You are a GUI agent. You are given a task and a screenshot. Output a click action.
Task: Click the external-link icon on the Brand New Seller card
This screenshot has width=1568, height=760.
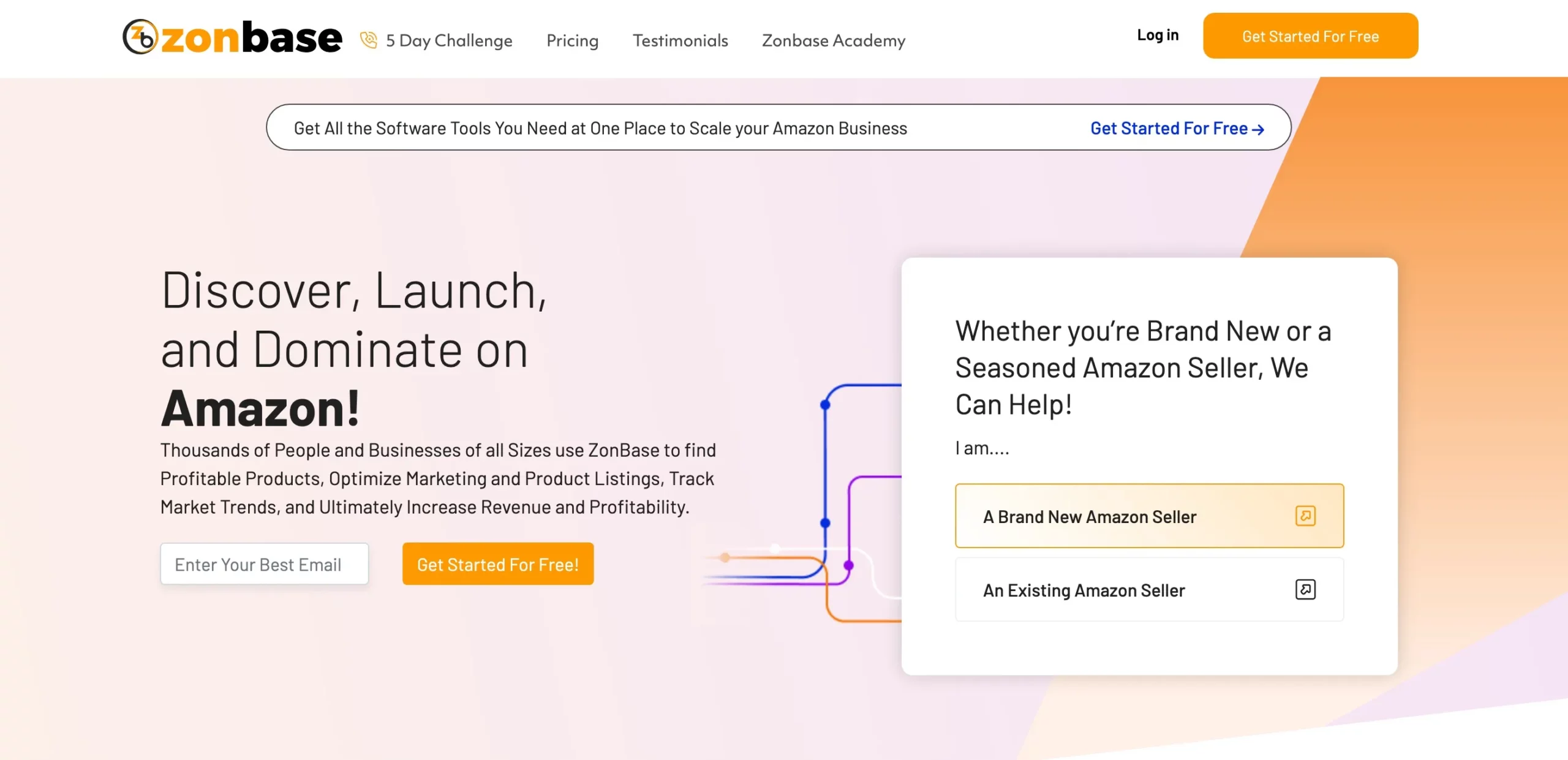1306,516
